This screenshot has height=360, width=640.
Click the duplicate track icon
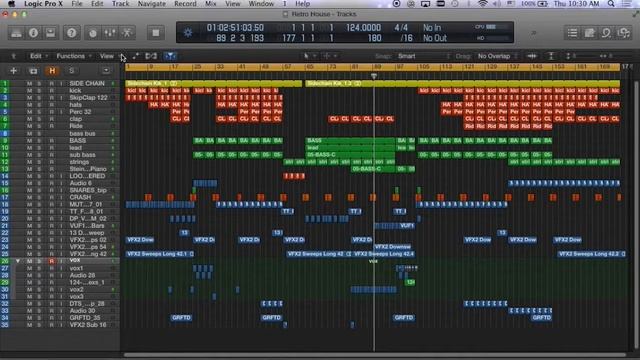pos(33,71)
